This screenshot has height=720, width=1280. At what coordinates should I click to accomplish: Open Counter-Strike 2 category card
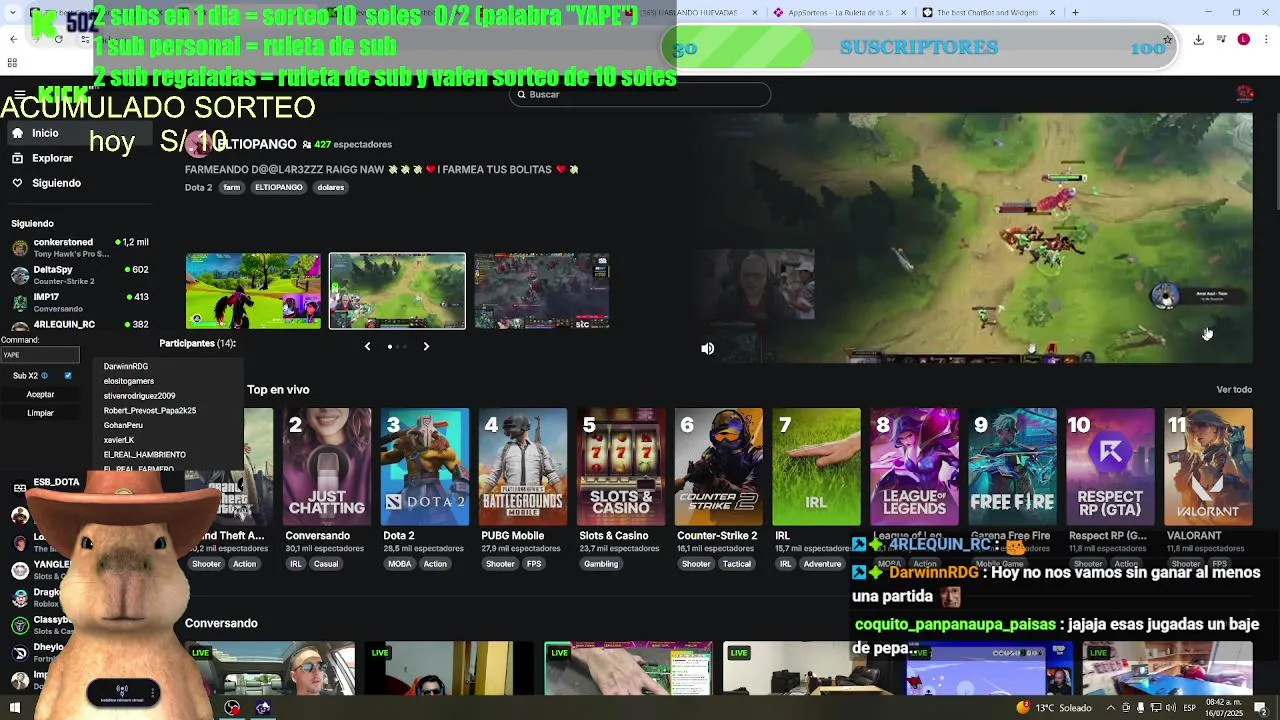(x=719, y=467)
